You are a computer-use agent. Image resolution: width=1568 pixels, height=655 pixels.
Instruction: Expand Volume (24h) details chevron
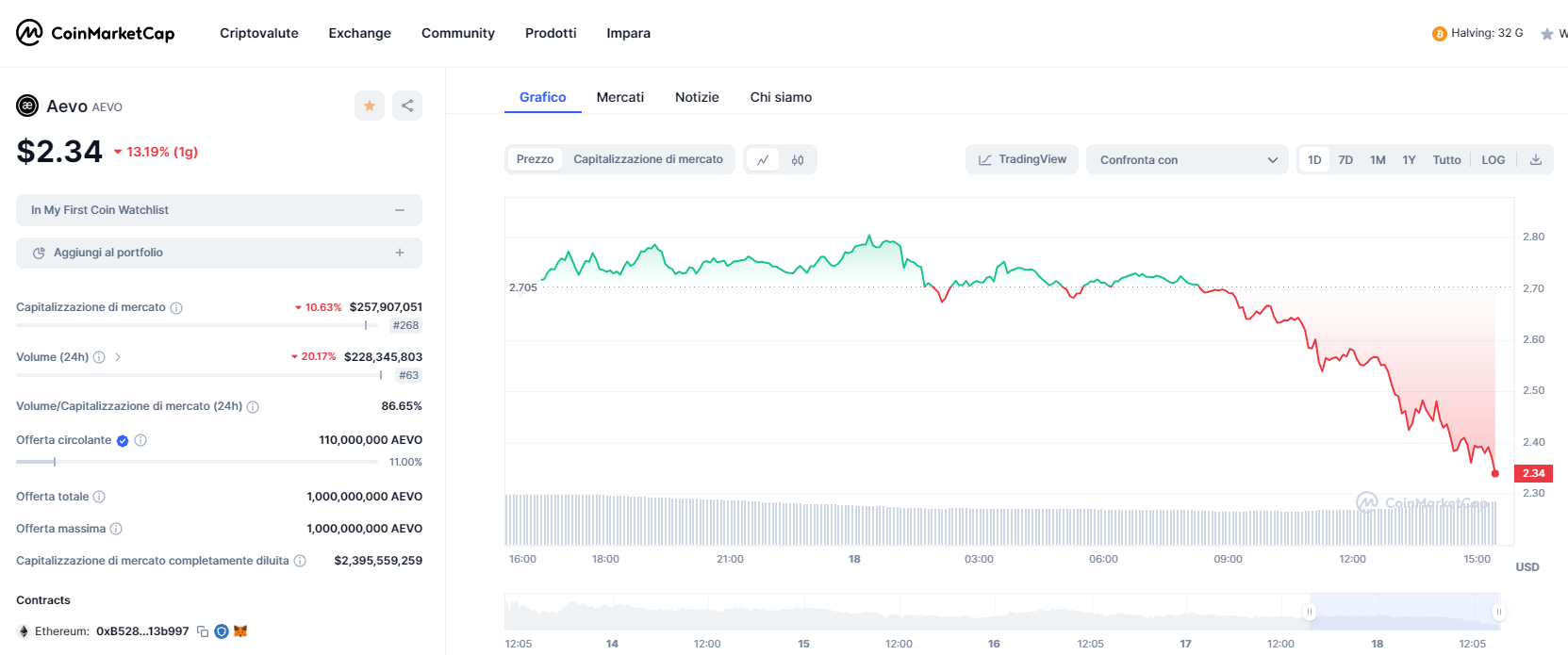click(118, 357)
